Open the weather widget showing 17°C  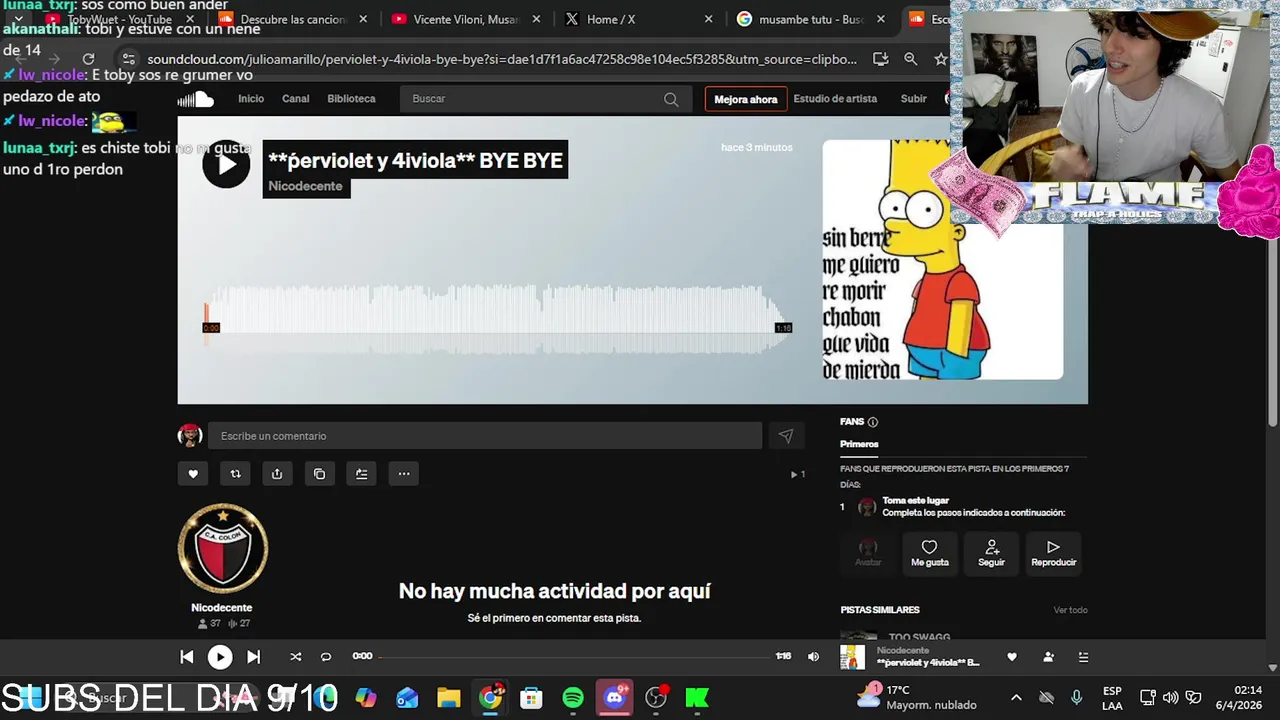click(x=918, y=697)
